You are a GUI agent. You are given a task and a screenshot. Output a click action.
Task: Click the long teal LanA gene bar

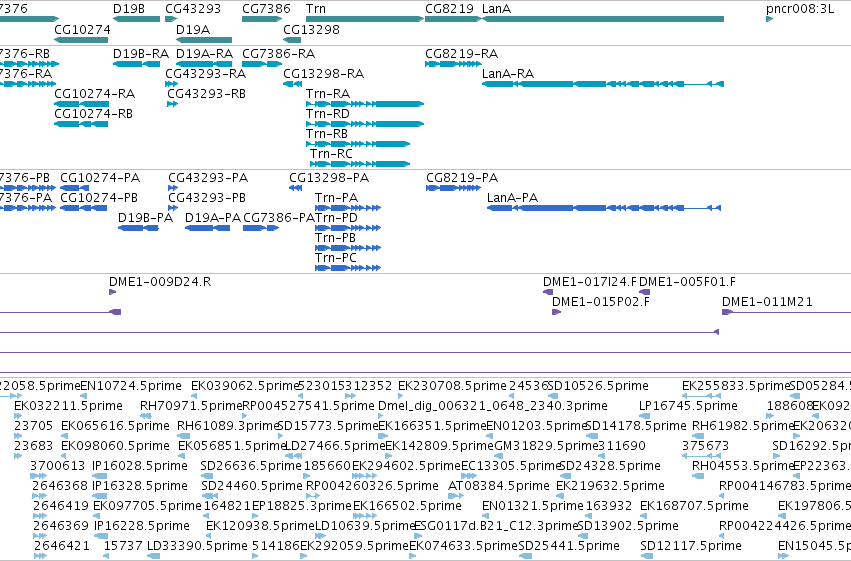[x=603, y=19]
